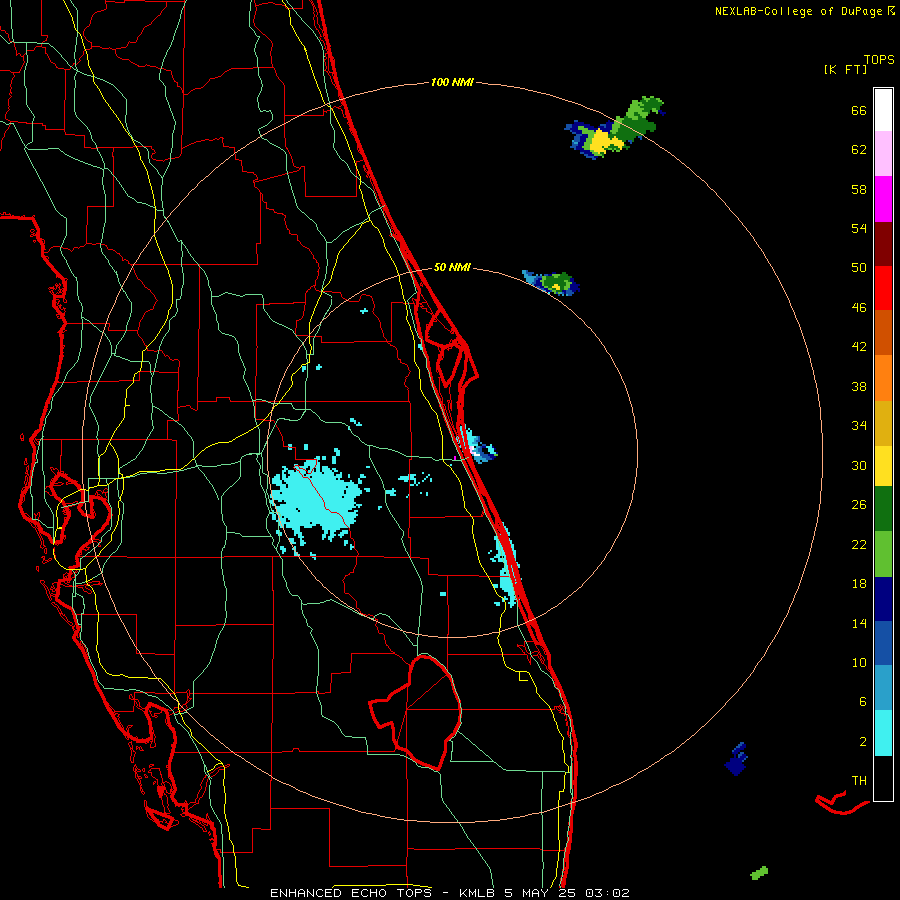Click the legend value 50
Screen dimensions: 900x900
(859, 268)
